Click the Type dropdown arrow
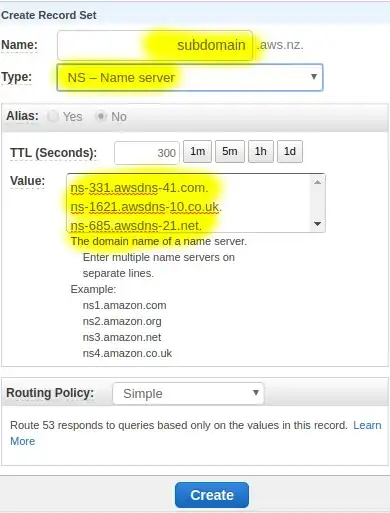Viewport: 390px width, 513px height. 314,77
